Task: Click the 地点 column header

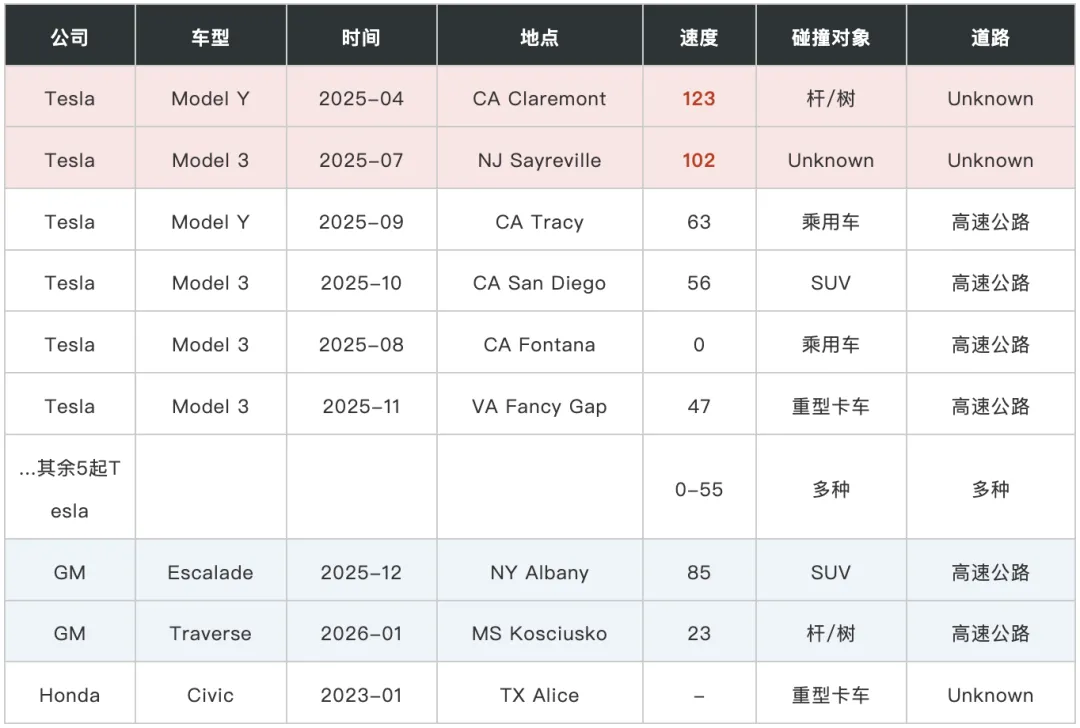Action: tap(540, 36)
